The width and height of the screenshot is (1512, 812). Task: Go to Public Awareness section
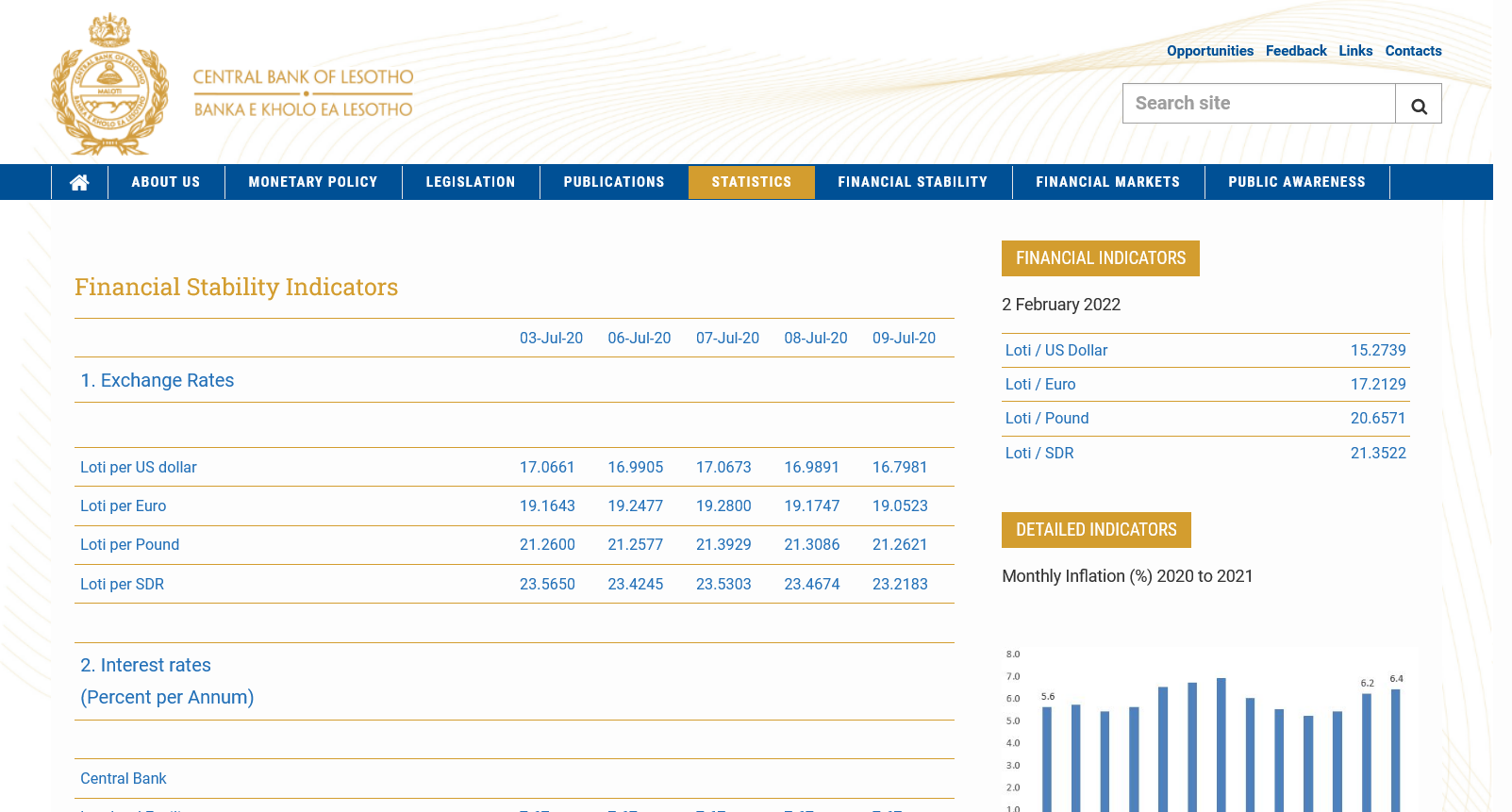tap(1296, 182)
